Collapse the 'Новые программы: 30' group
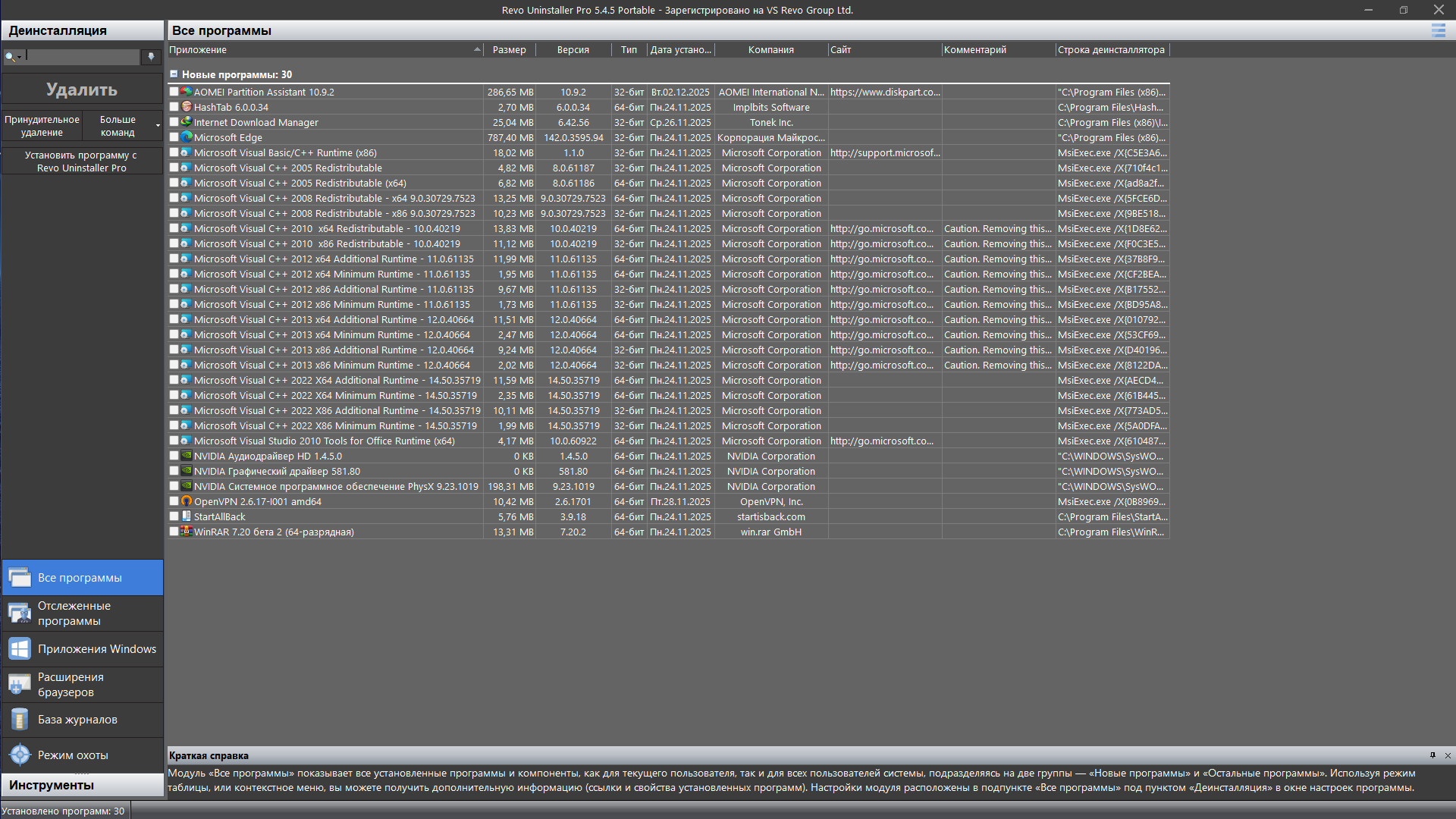The height and width of the screenshot is (819, 1456). (174, 74)
